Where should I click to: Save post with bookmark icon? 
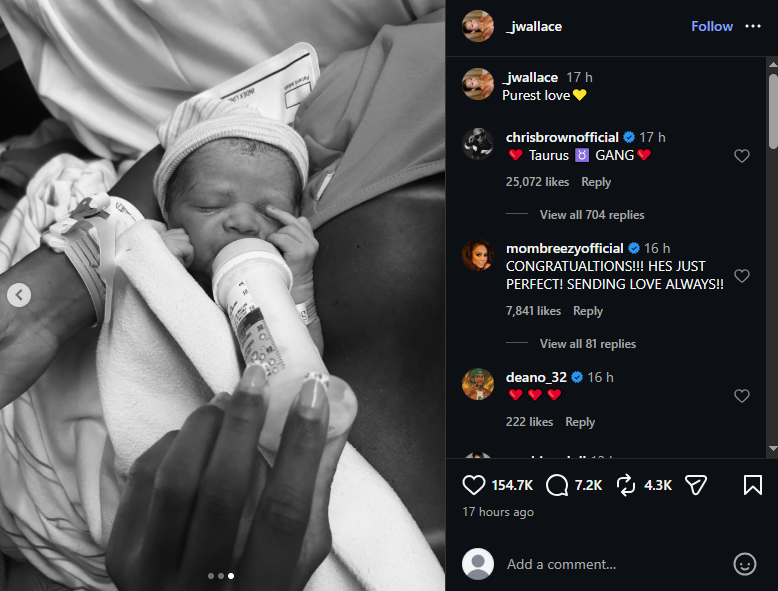[x=753, y=485]
